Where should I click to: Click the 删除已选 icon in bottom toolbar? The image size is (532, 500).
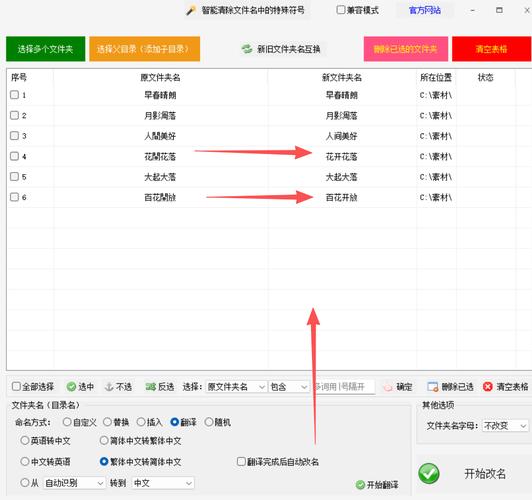[433, 387]
